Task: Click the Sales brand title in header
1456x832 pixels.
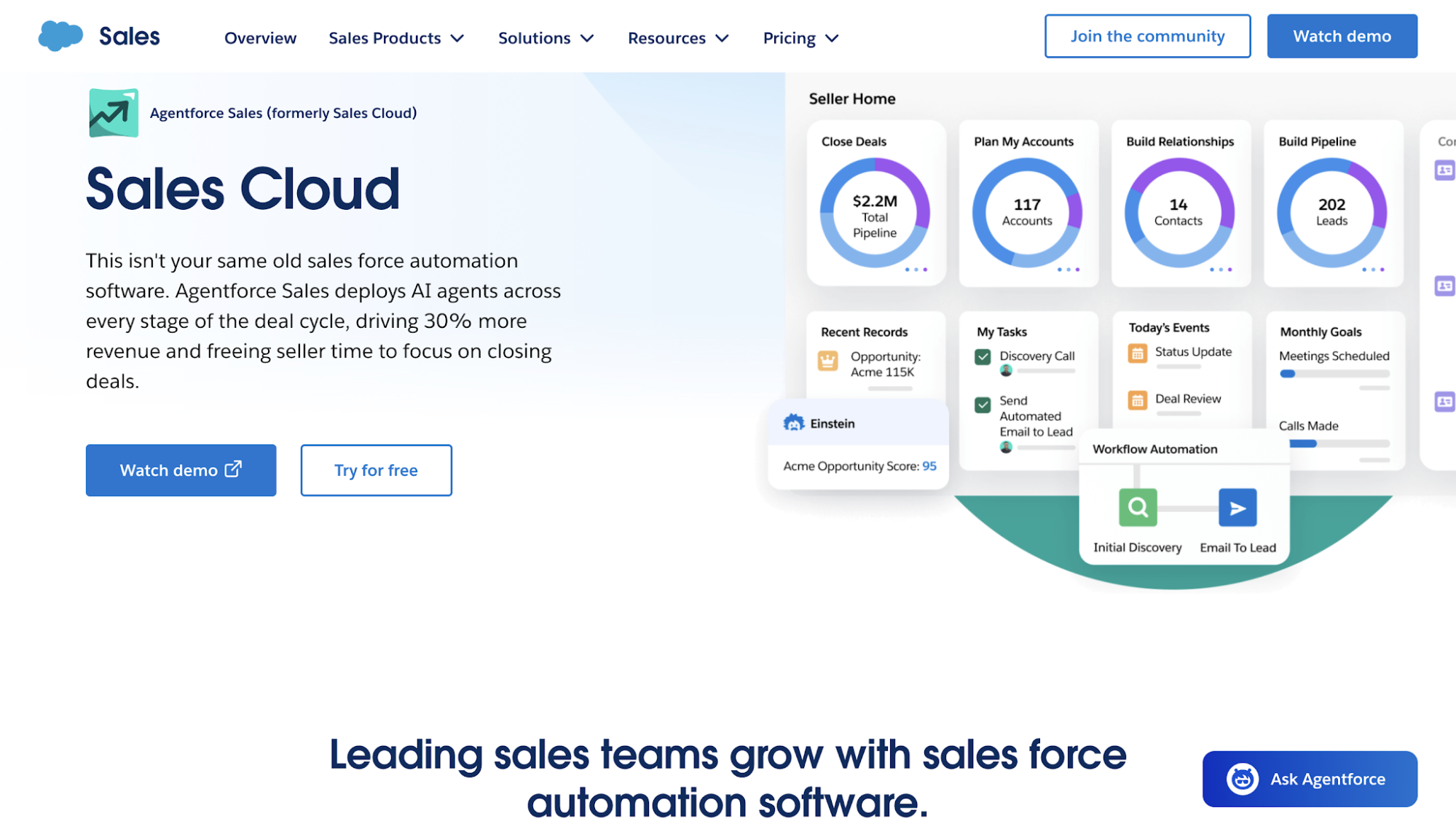Action: coord(129,36)
